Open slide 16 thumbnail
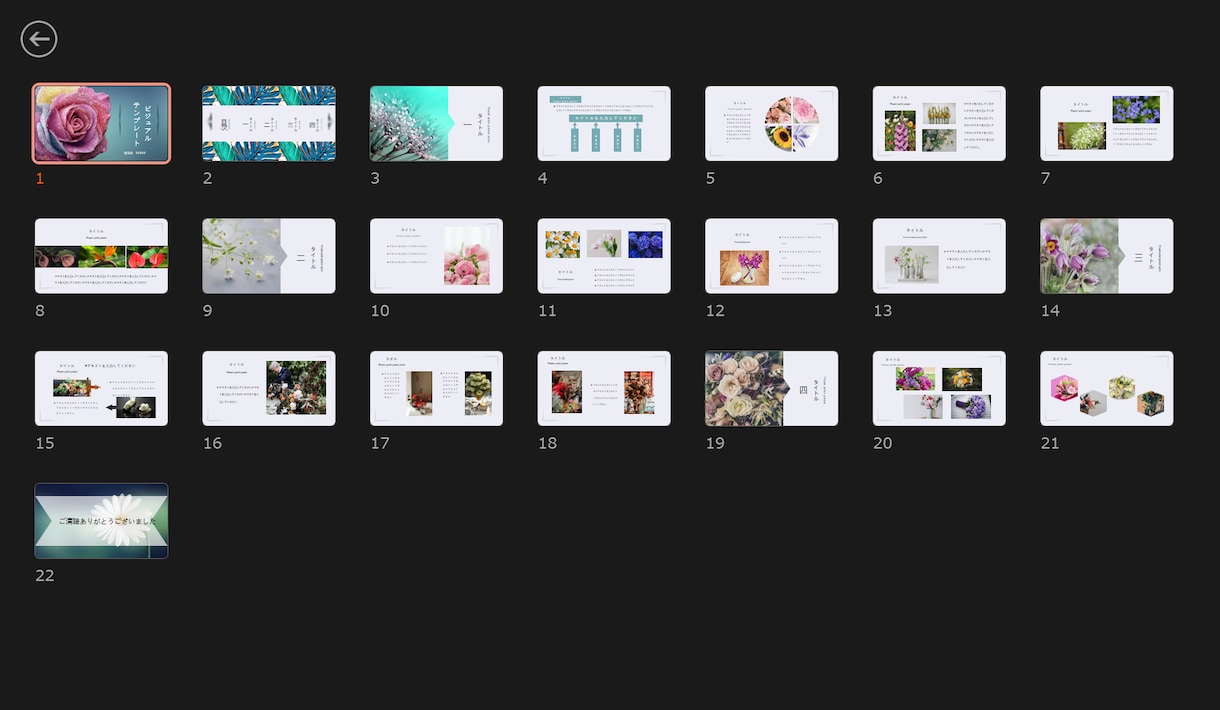 pyautogui.click(x=269, y=388)
